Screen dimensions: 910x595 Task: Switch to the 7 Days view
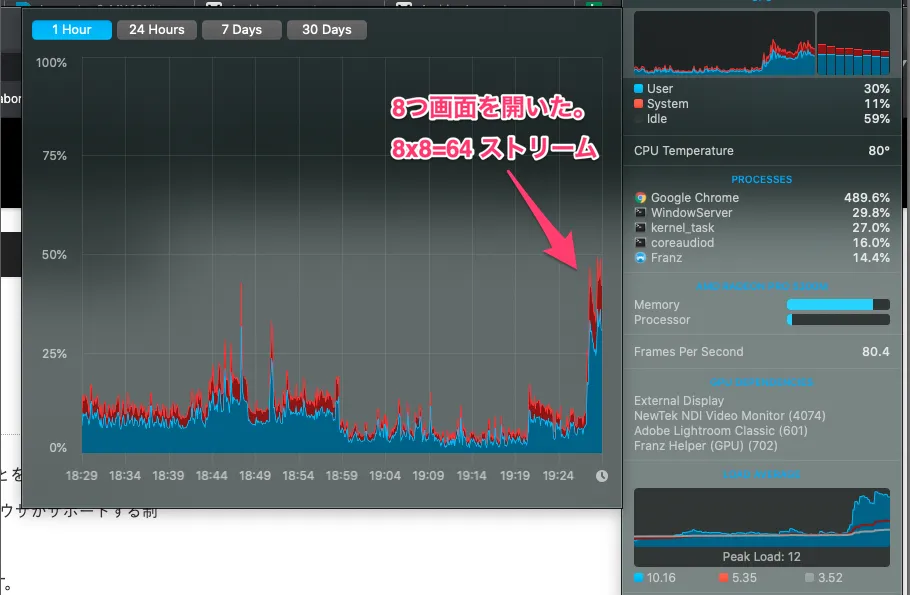(x=241, y=30)
